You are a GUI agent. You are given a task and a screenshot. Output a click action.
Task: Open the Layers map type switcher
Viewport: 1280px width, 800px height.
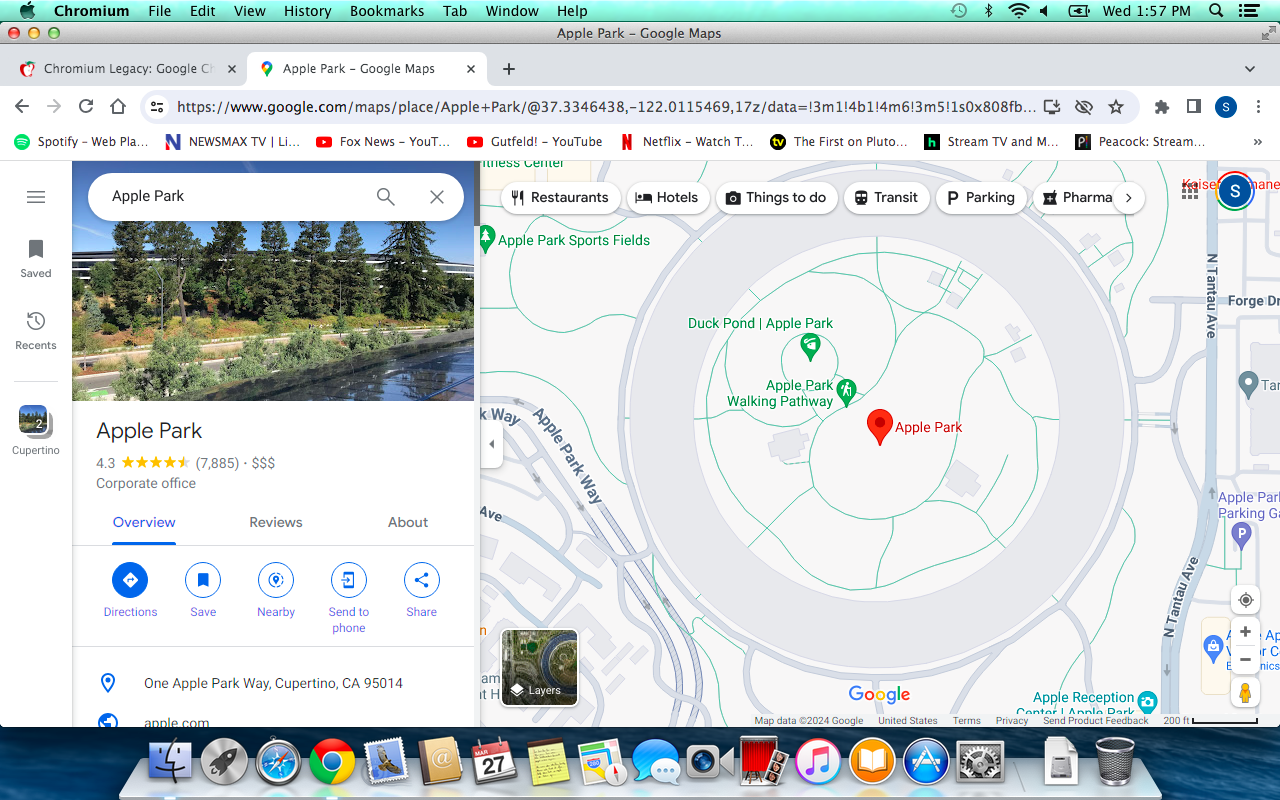pos(539,667)
